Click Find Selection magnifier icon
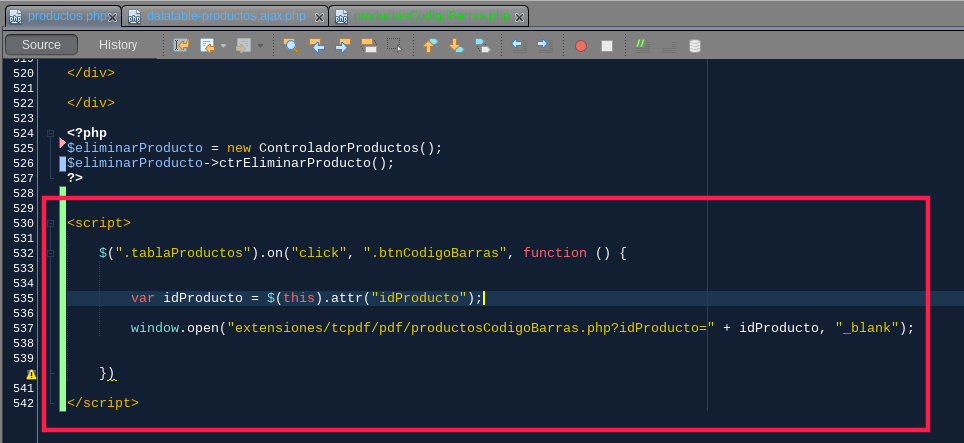Screen dimensions: 964x443 pos(291,45)
